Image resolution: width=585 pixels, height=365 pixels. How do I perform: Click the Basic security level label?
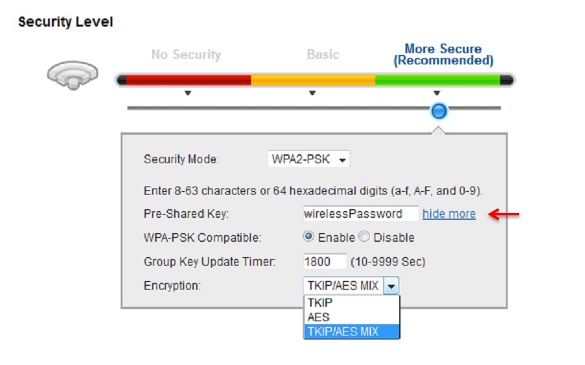tap(323, 54)
